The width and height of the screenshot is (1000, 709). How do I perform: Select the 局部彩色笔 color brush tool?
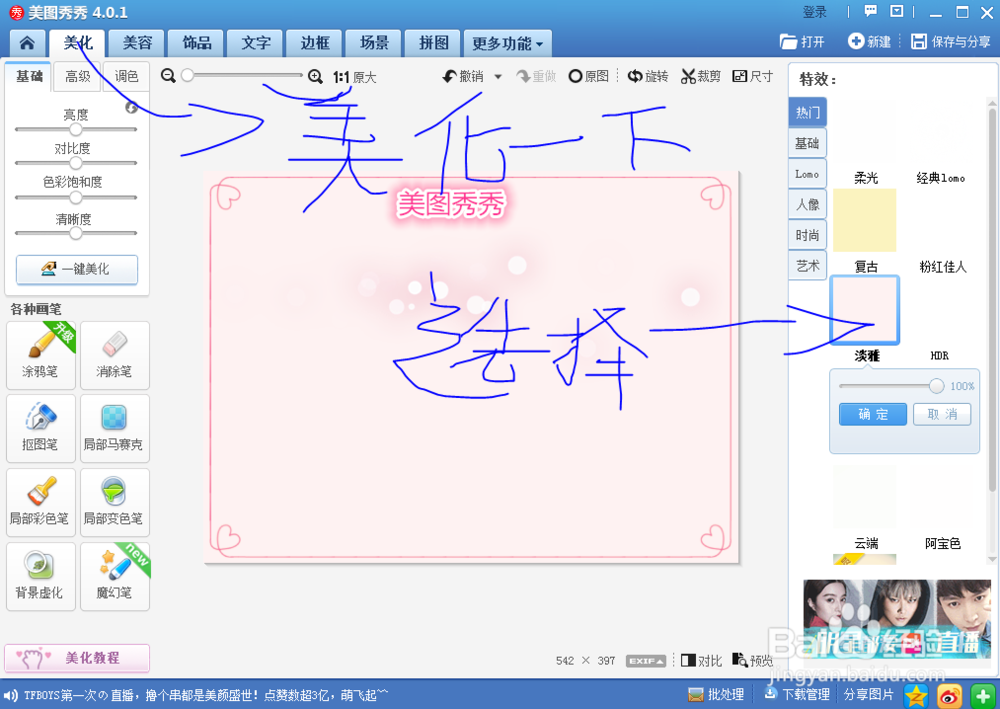click(41, 502)
